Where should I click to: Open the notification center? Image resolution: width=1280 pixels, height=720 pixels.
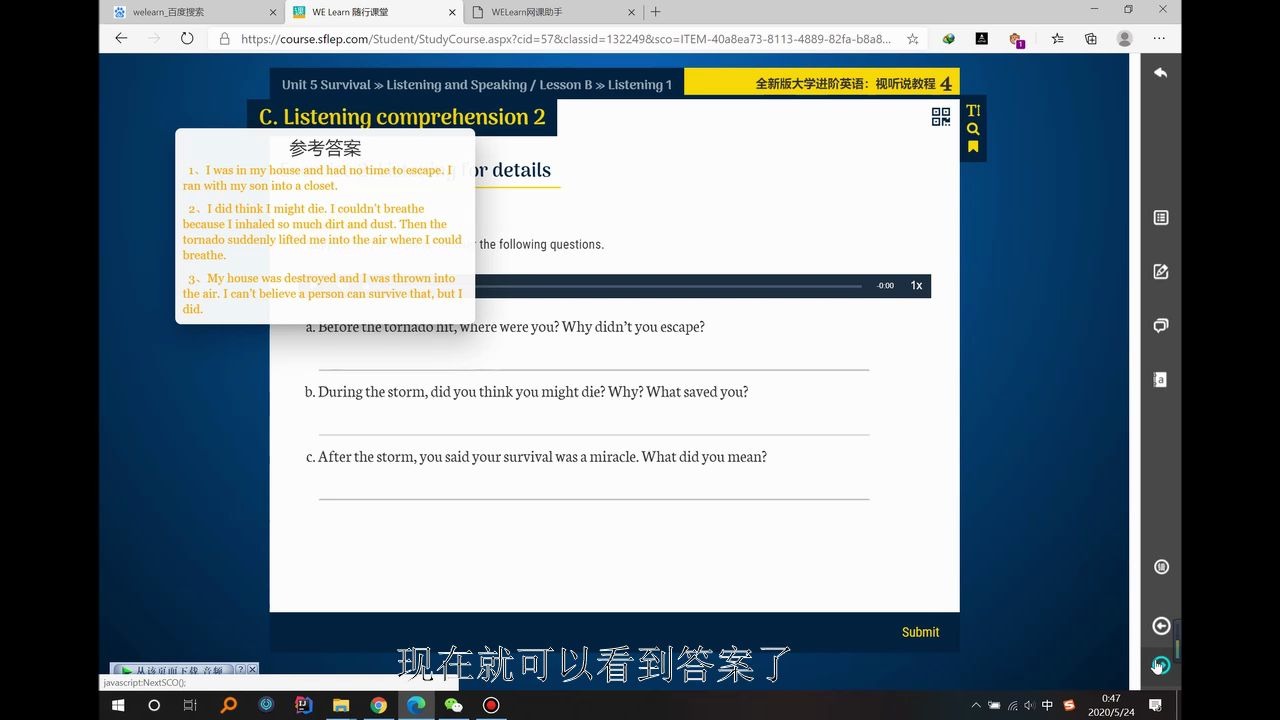coord(1155,705)
